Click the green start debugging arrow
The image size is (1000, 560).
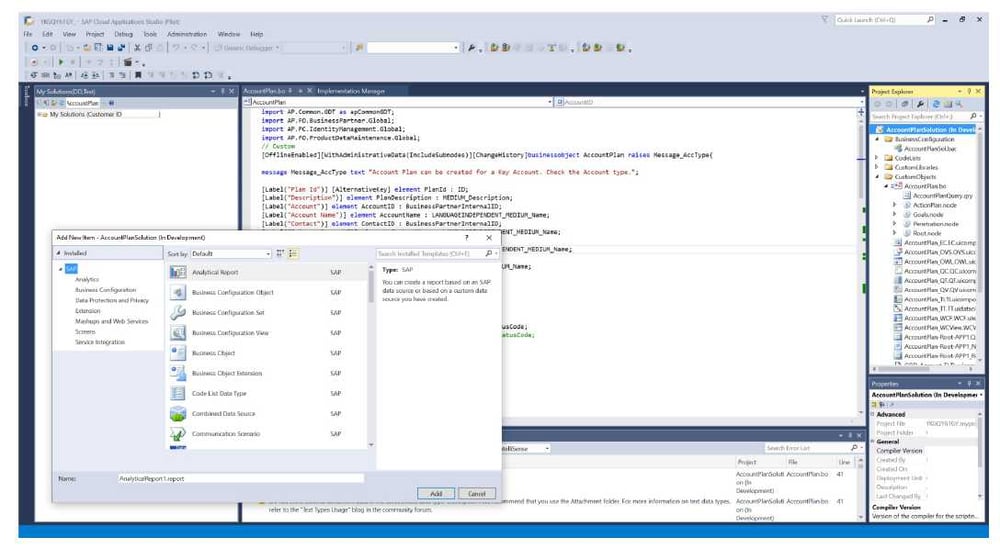tap(61, 62)
